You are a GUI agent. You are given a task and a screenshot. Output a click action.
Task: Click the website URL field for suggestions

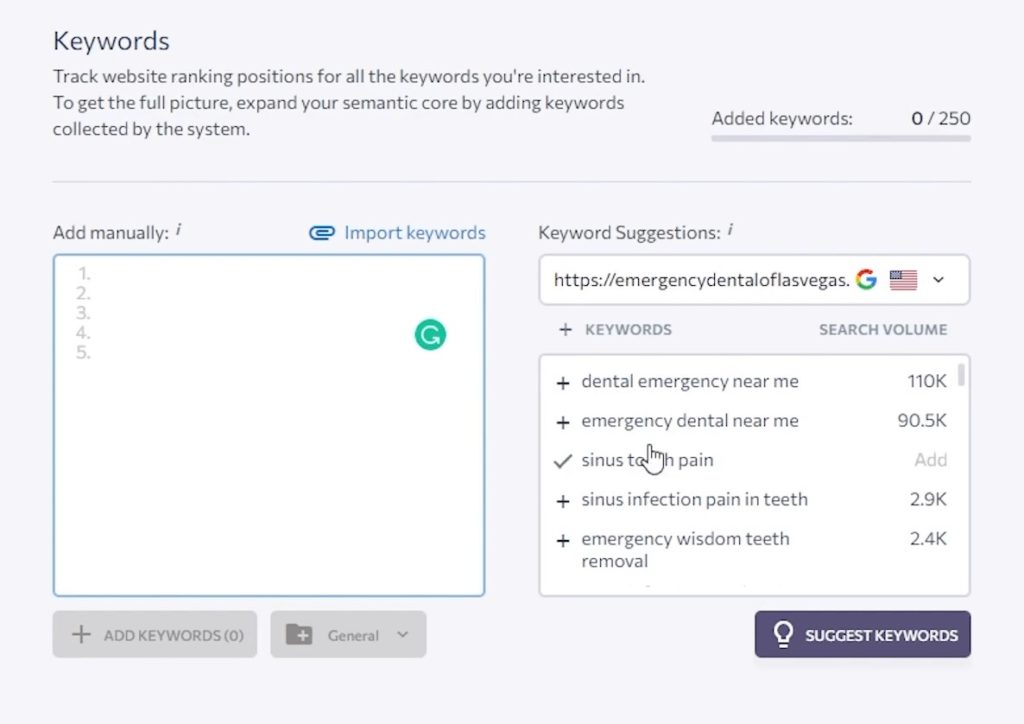coord(701,279)
